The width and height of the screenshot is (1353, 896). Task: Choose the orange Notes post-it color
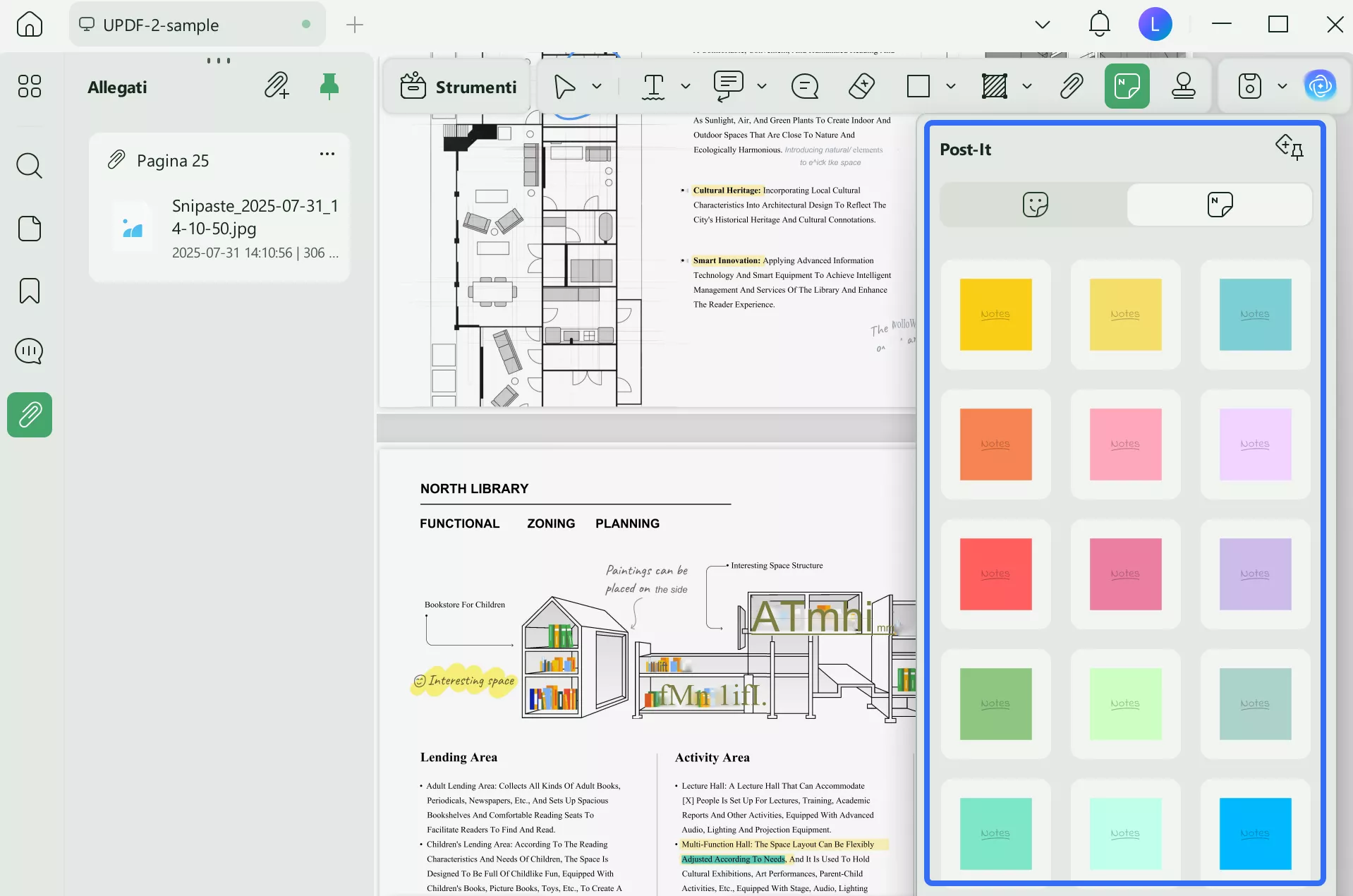[995, 444]
